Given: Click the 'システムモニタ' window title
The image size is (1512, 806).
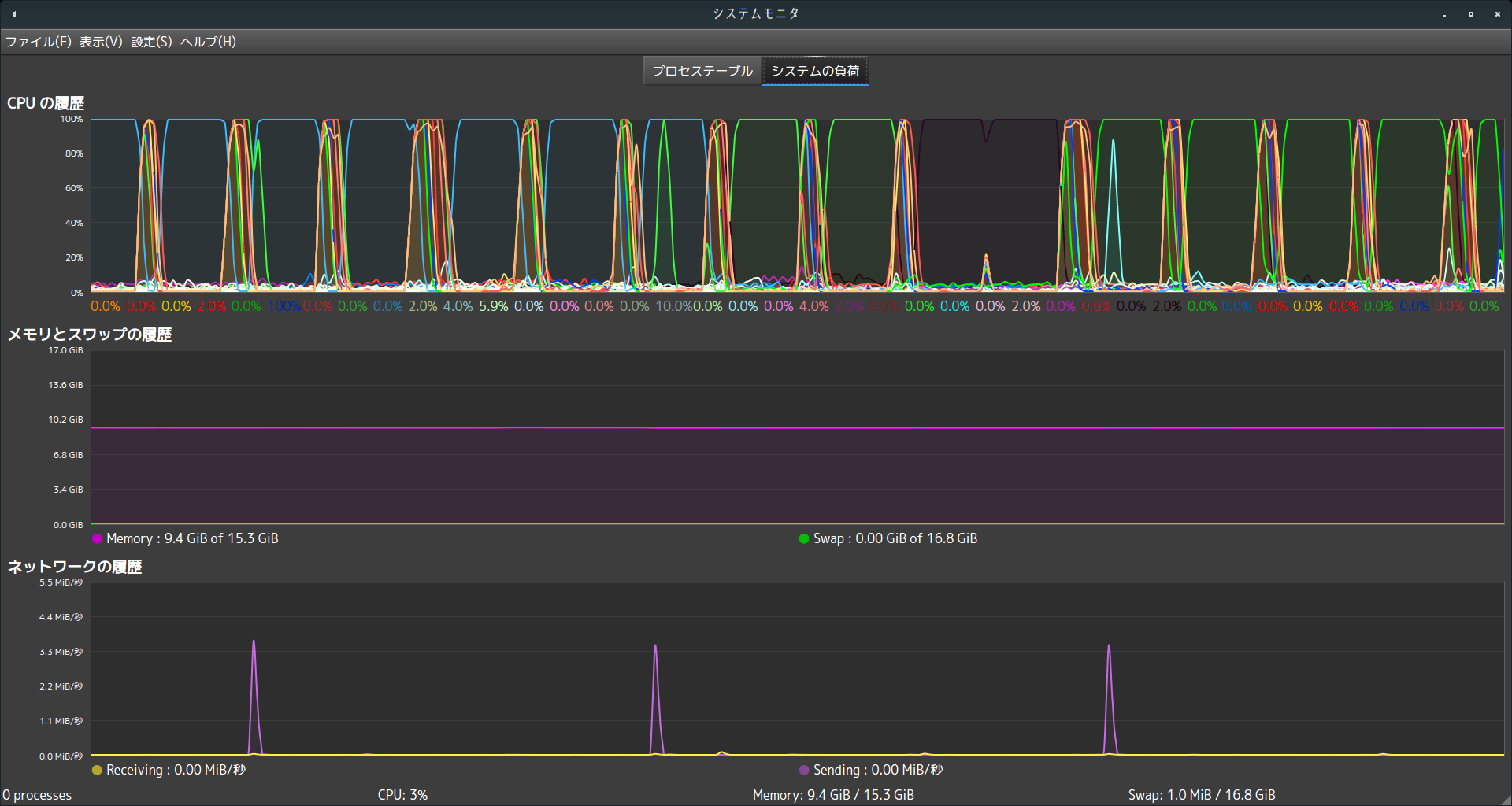Looking at the screenshot, I should [x=756, y=13].
